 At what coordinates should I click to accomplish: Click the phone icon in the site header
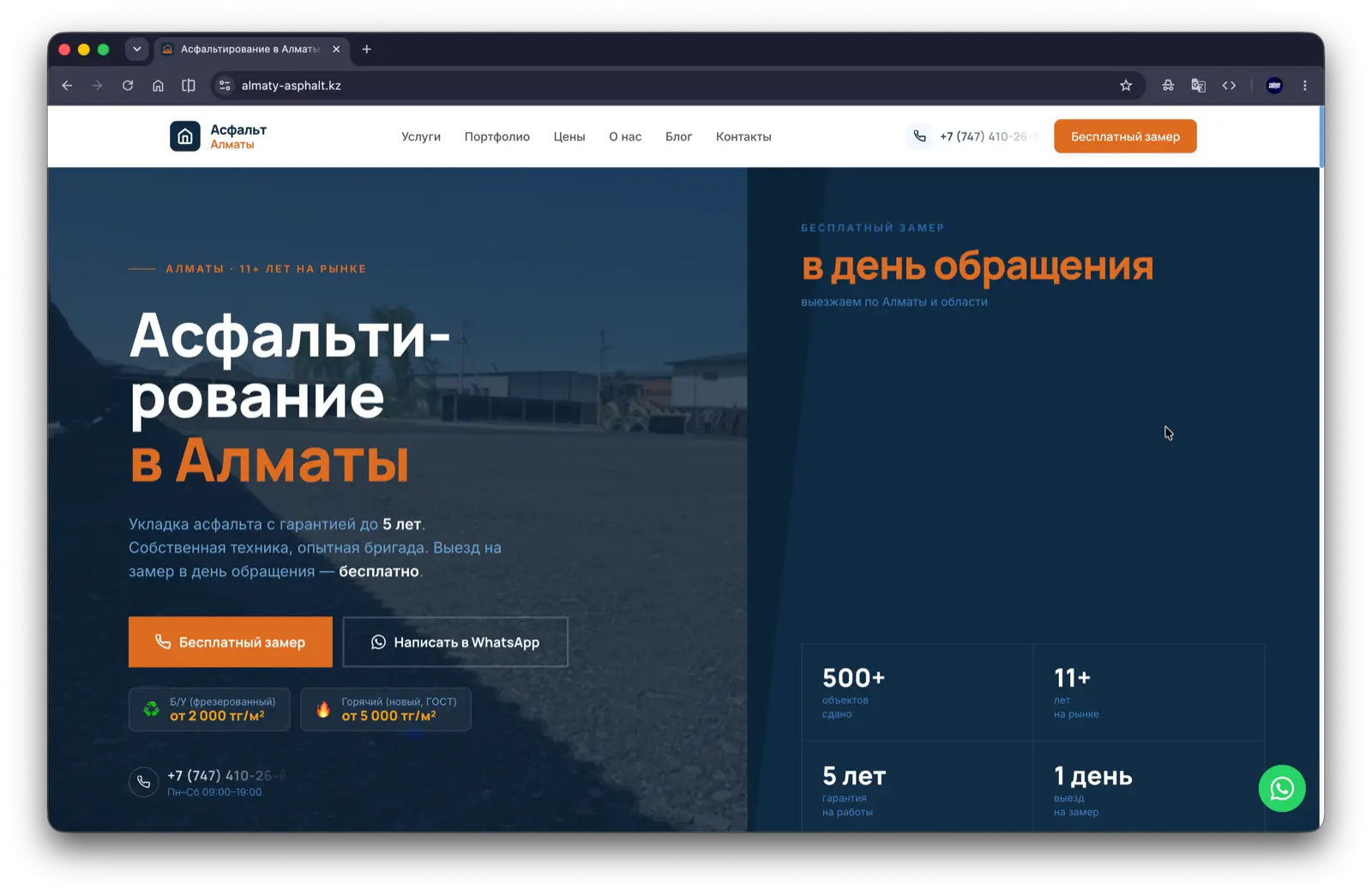pos(920,136)
